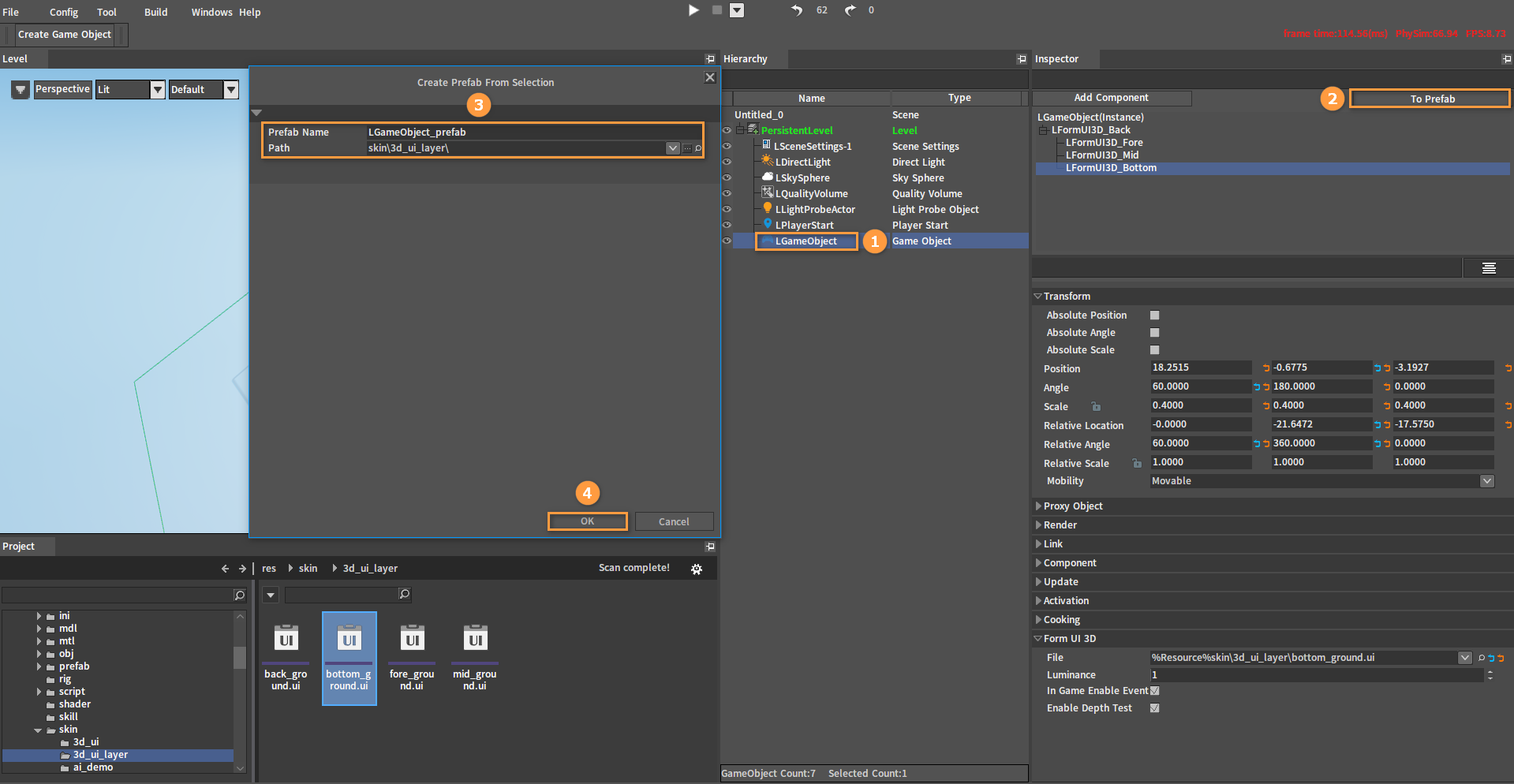1514x784 pixels.
Task: Open the viewport filter funnel icon
Action: pos(21,90)
